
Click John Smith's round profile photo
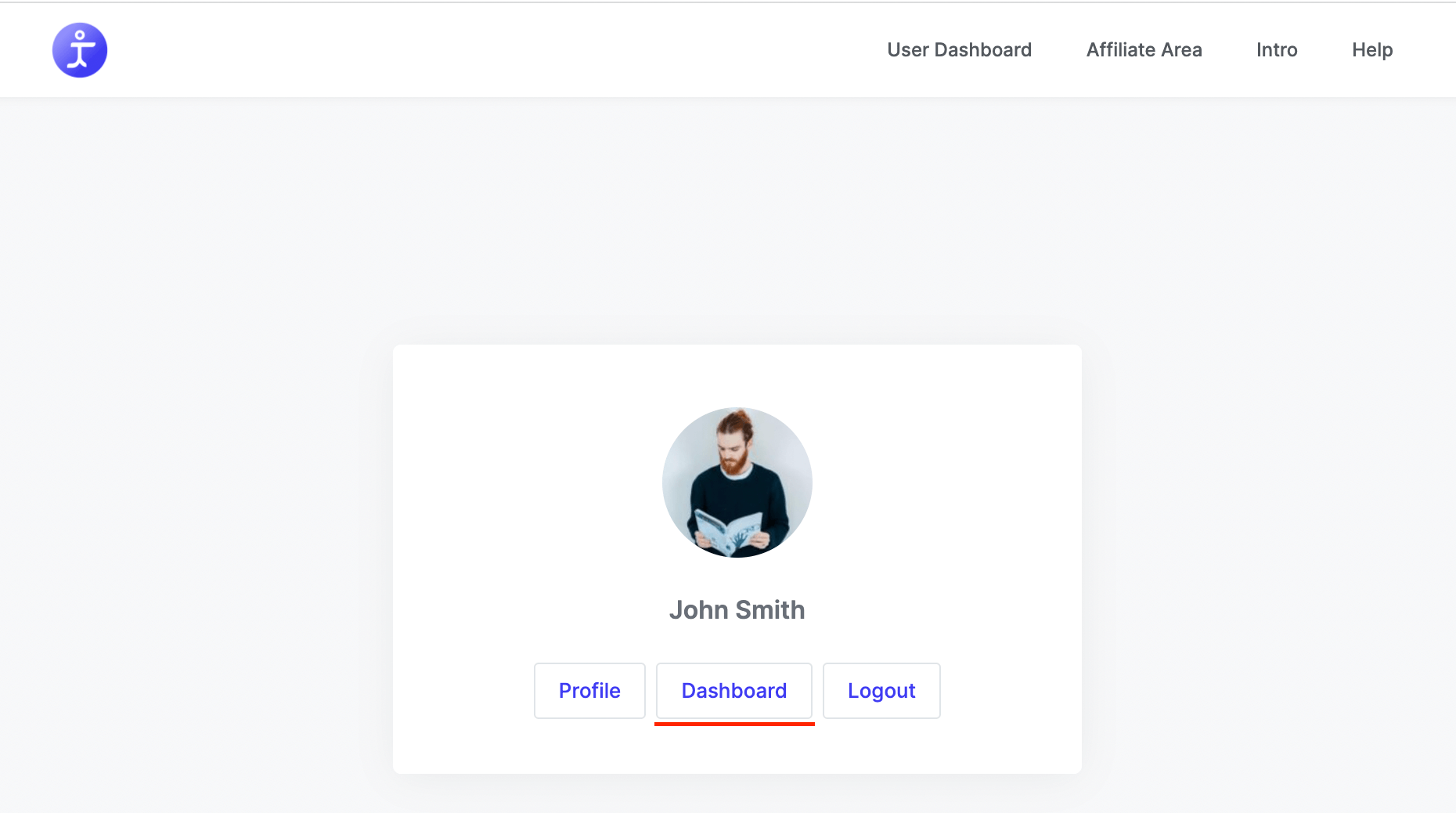point(737,482)
